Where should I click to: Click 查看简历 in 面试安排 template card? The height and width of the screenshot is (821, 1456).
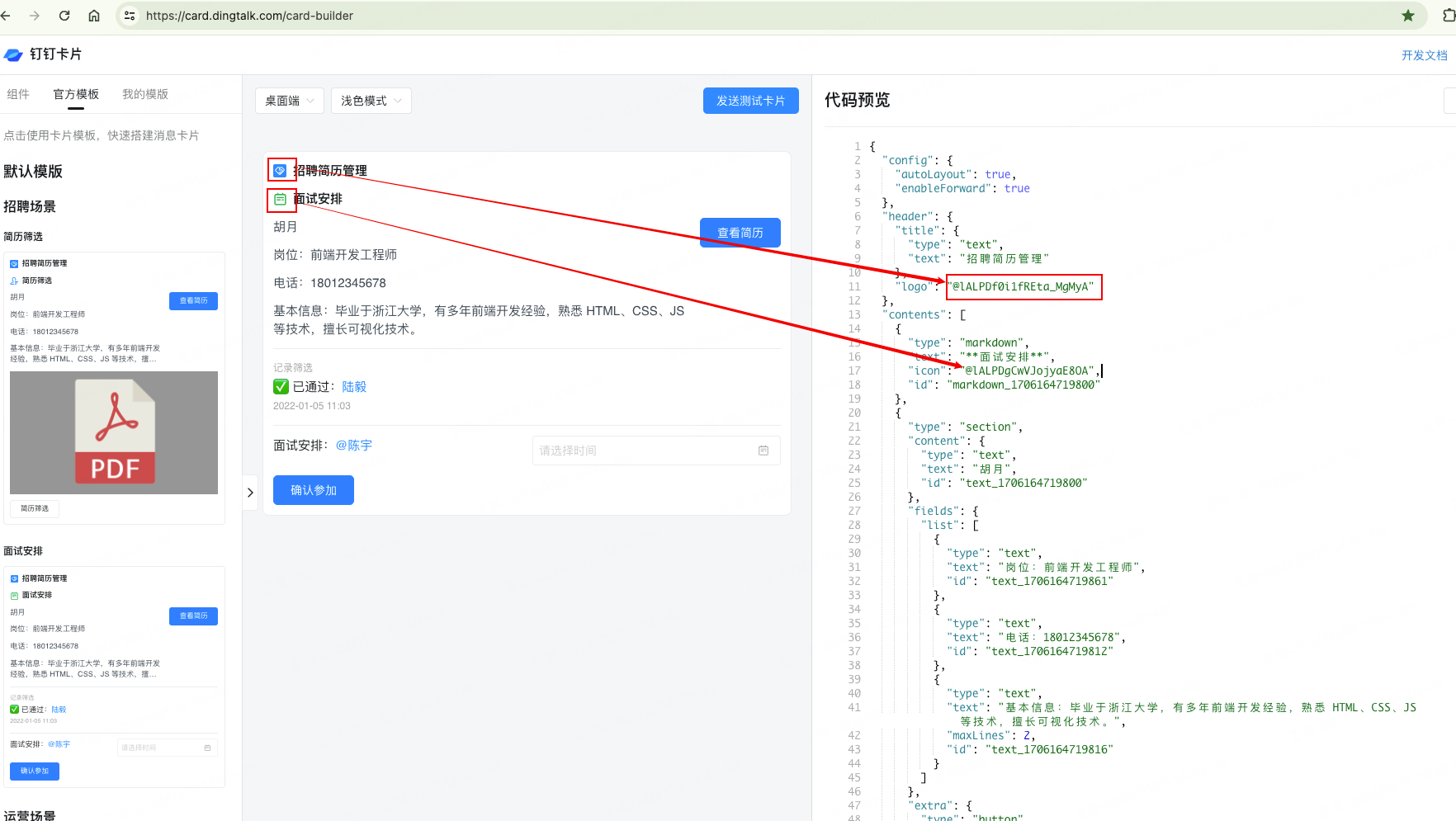194,616
